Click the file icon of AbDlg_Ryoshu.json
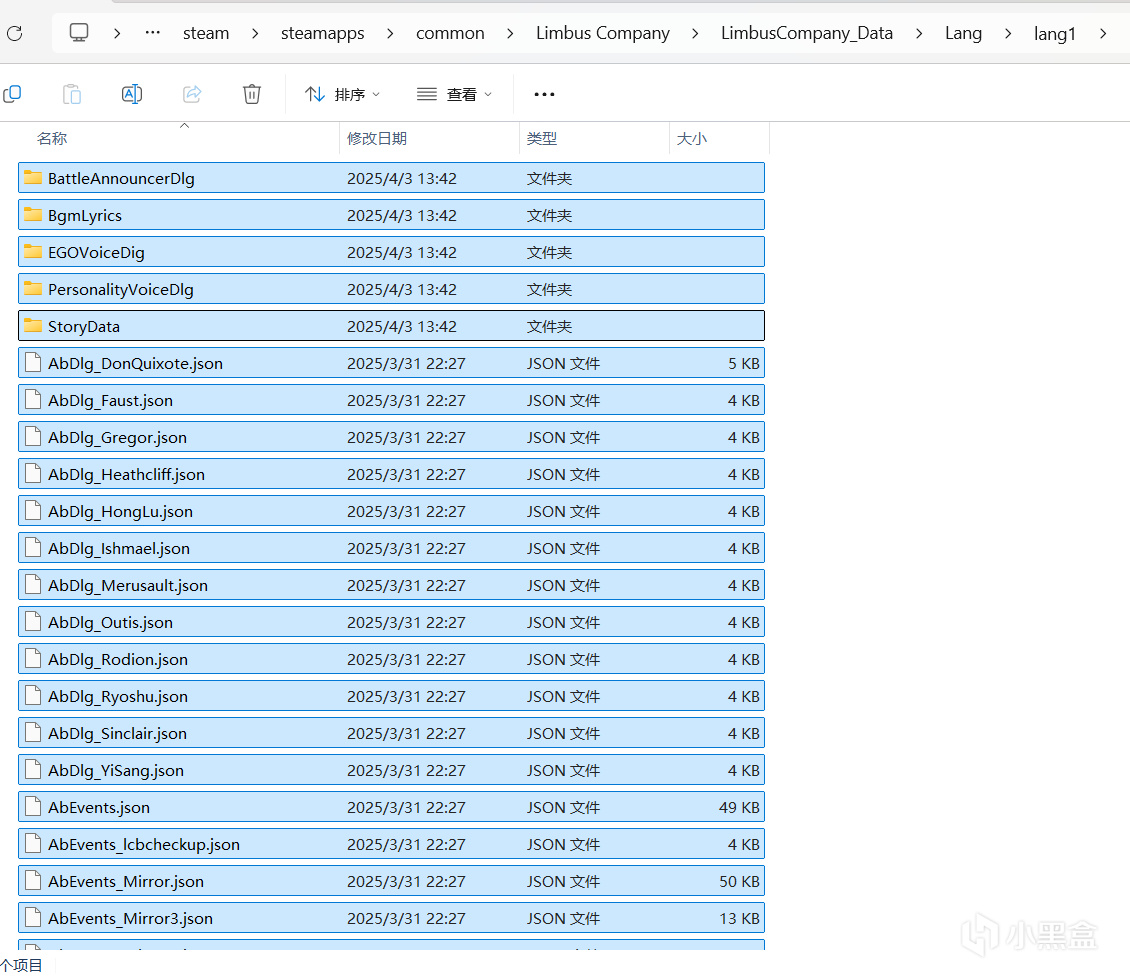 (32, 695)
